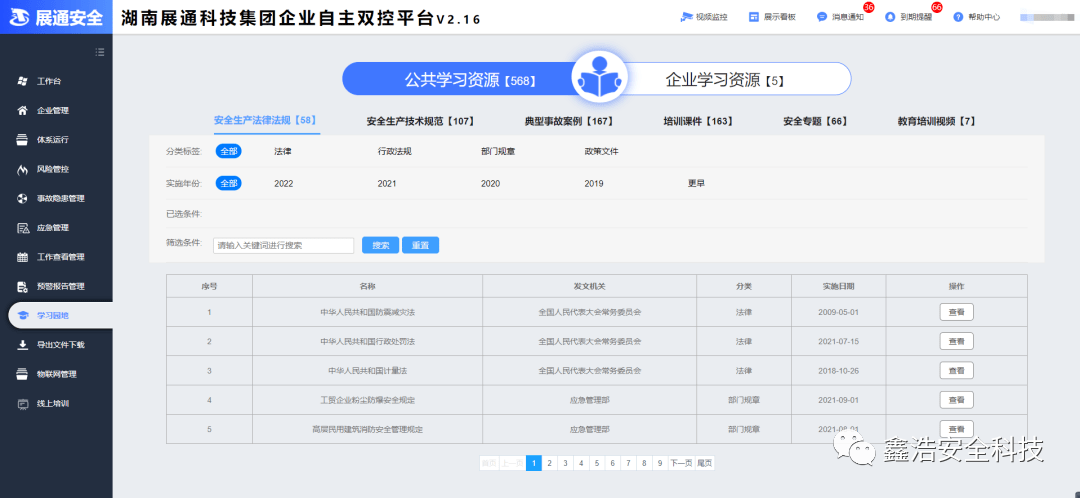Click the 实施日期 column header
1080x498 pixels.
pyautogui.click(x=838, y=286)
